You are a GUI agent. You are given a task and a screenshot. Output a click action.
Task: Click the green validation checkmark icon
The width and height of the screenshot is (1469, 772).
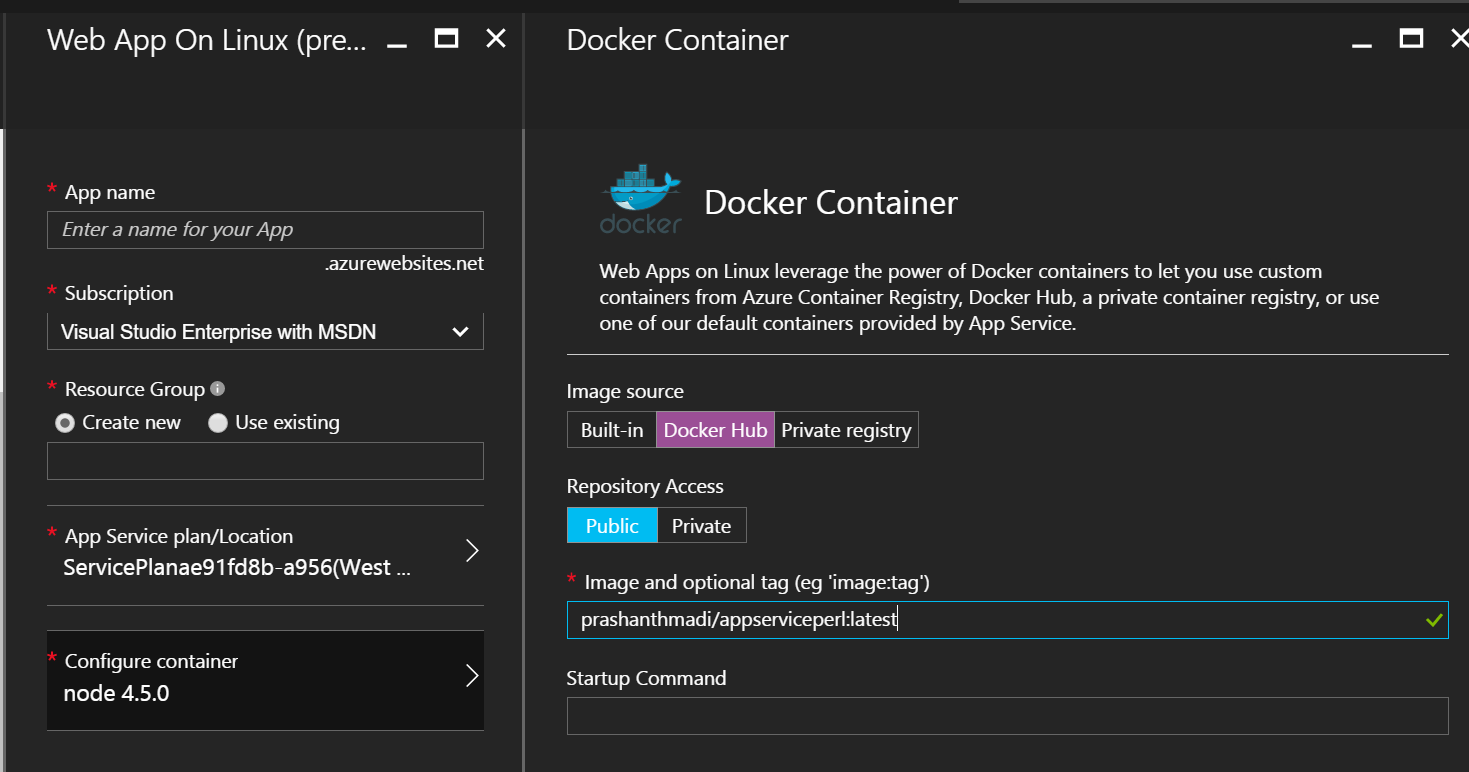tap(1434, 620)
